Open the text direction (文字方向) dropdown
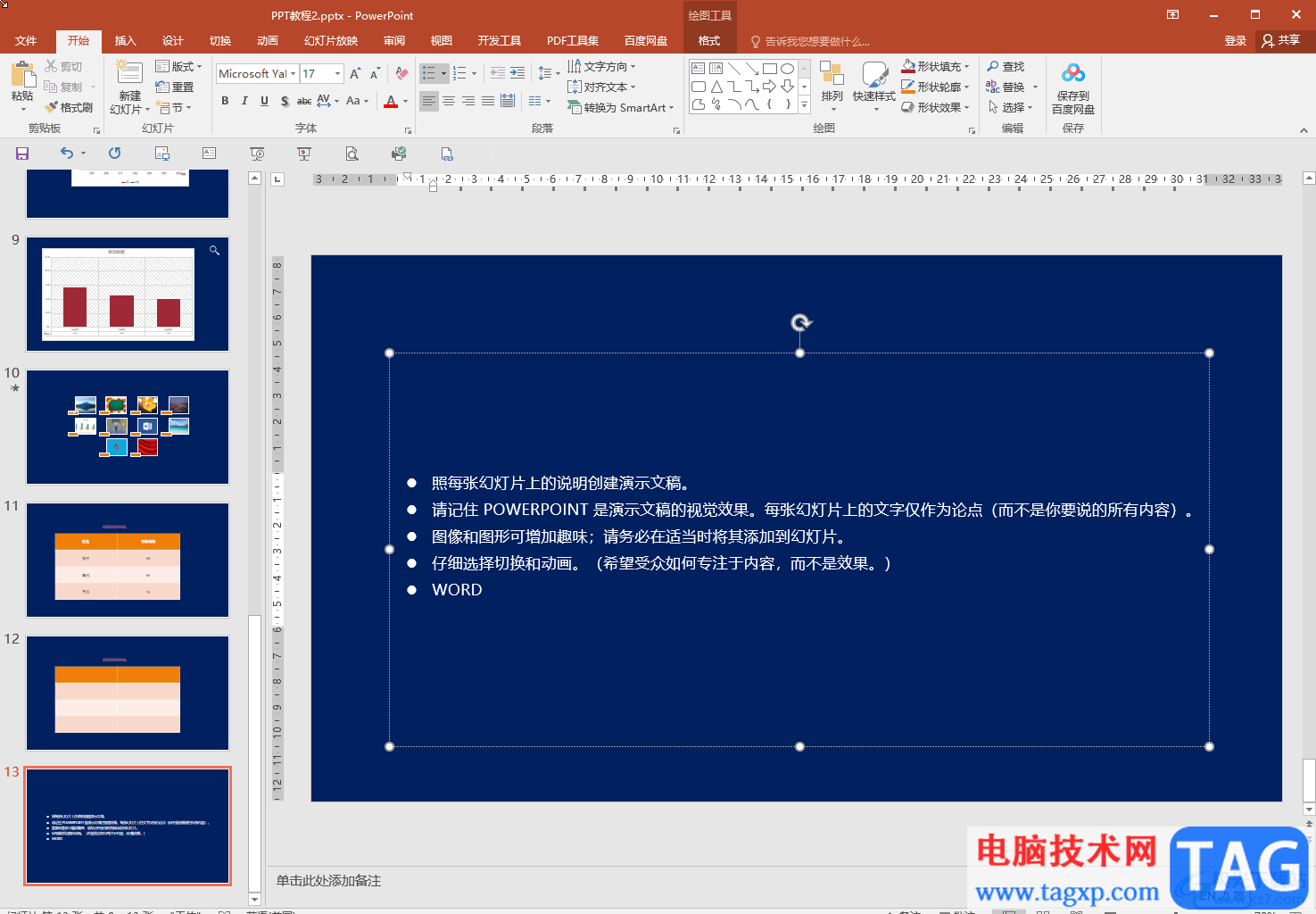1316x914 pixels. 601,66
